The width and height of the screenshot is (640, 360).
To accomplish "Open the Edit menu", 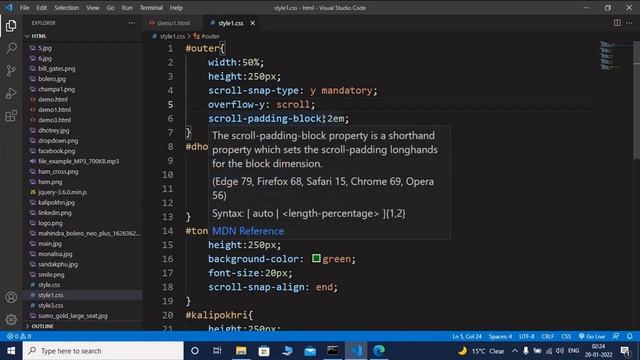I will 41,8.
